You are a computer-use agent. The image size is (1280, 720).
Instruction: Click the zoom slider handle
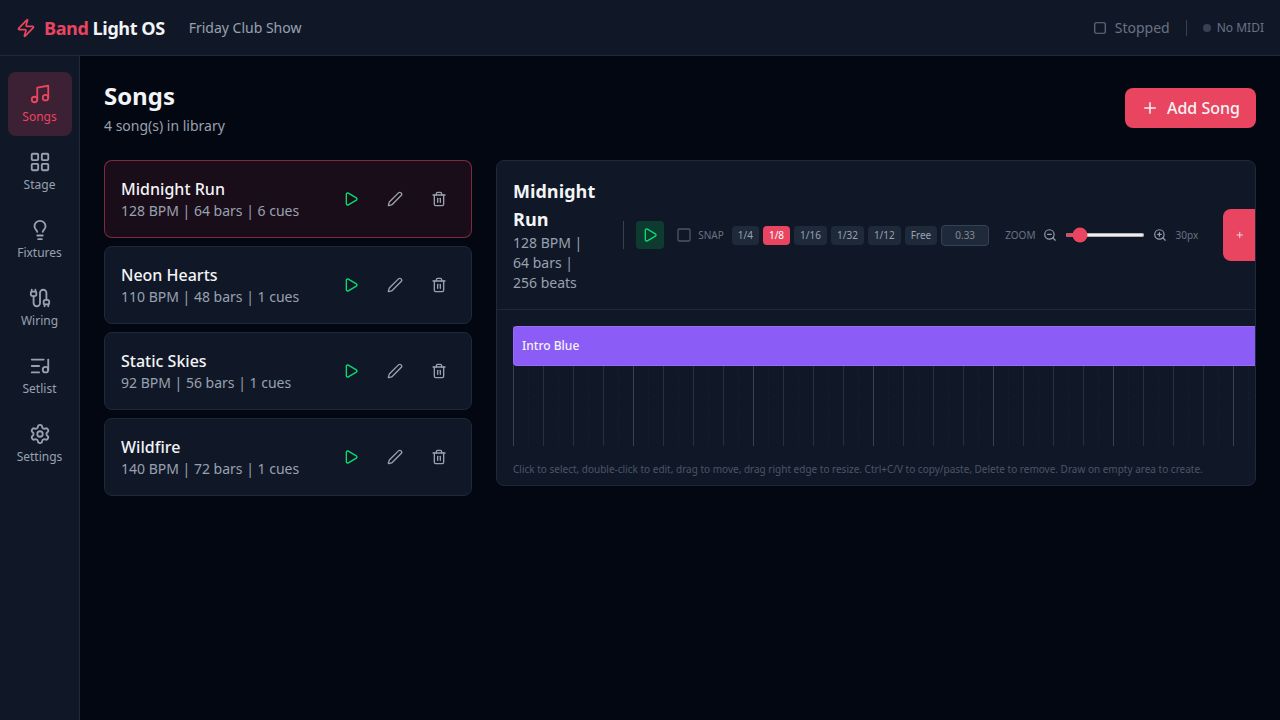(x=1080, y=235)
